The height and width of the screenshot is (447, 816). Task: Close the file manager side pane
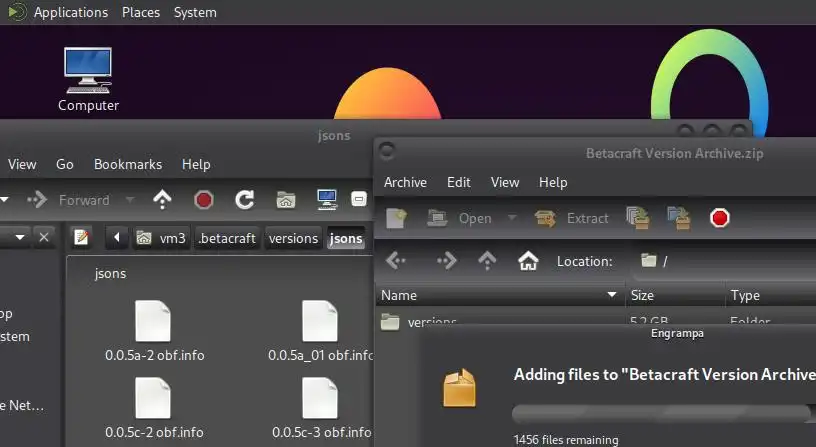point(44,238)
